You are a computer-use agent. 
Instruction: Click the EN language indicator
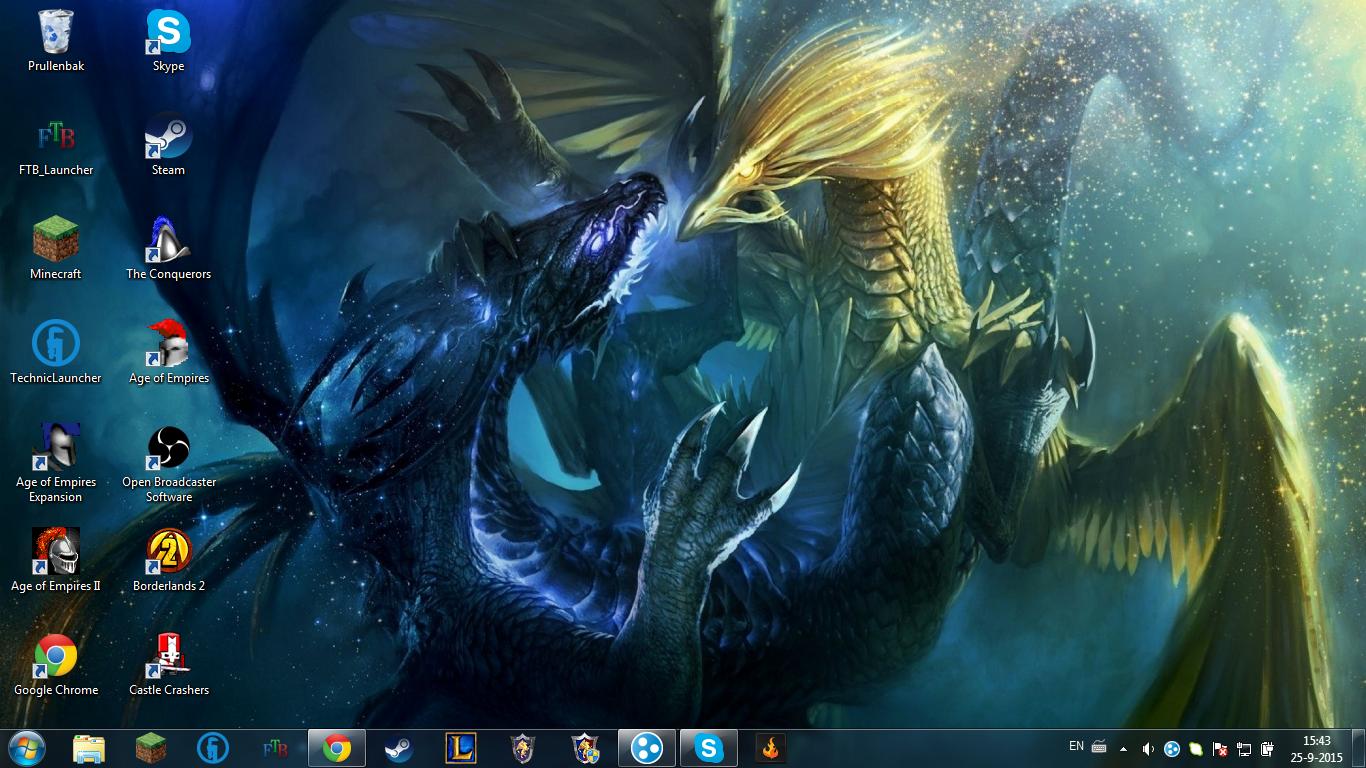[x=1076, y=746]
